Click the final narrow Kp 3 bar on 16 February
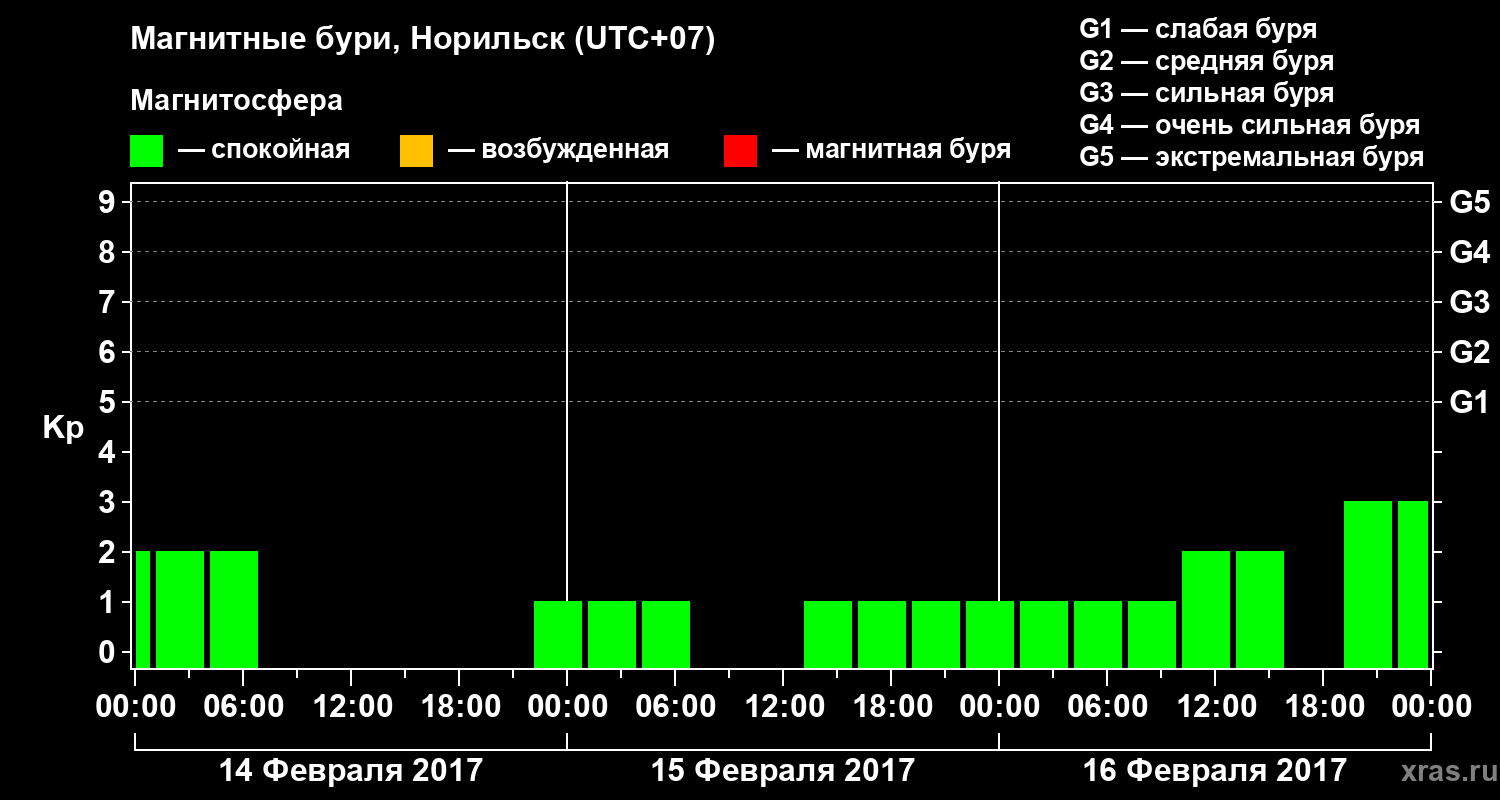 click(x=1413, y=584)
